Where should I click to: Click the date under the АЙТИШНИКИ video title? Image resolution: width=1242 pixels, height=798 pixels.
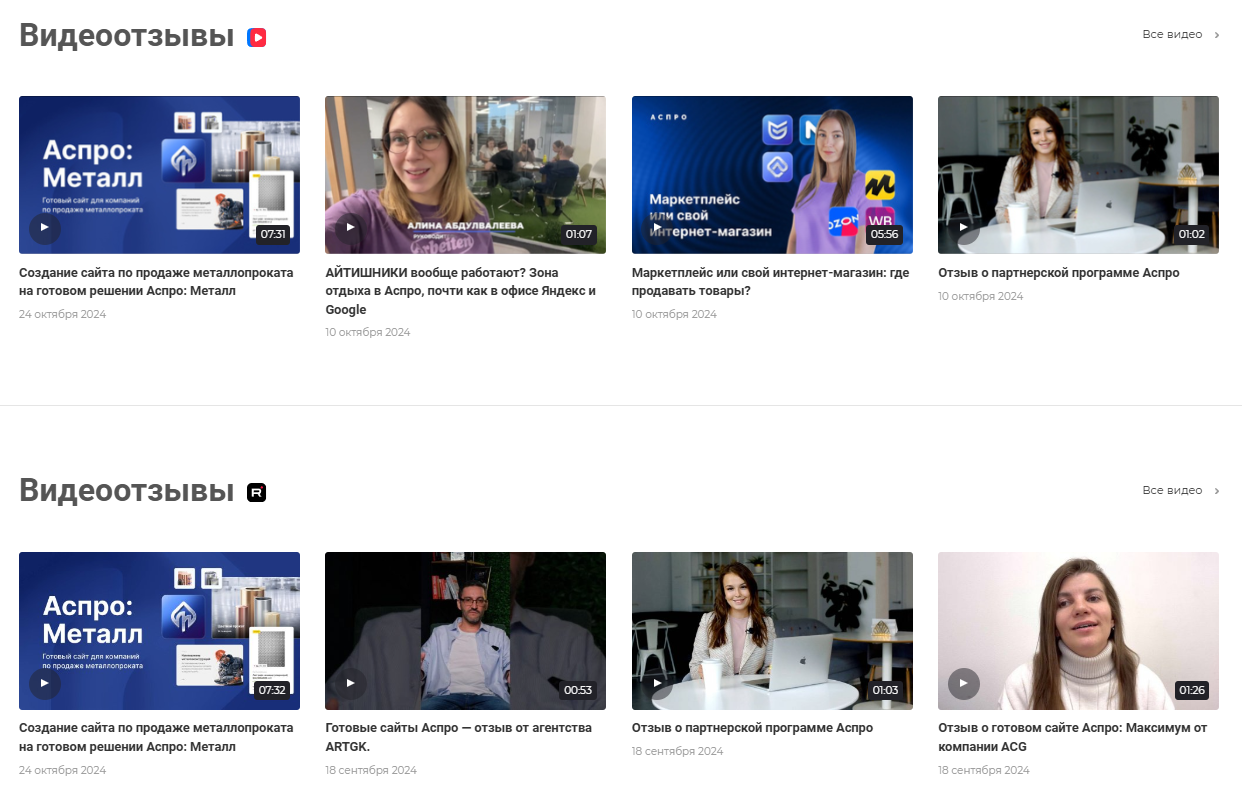(368, 332)
